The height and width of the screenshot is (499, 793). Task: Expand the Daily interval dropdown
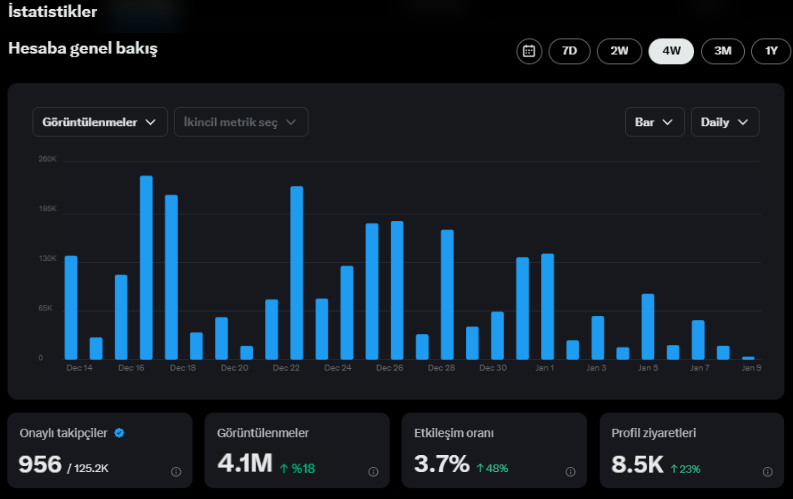725,122
